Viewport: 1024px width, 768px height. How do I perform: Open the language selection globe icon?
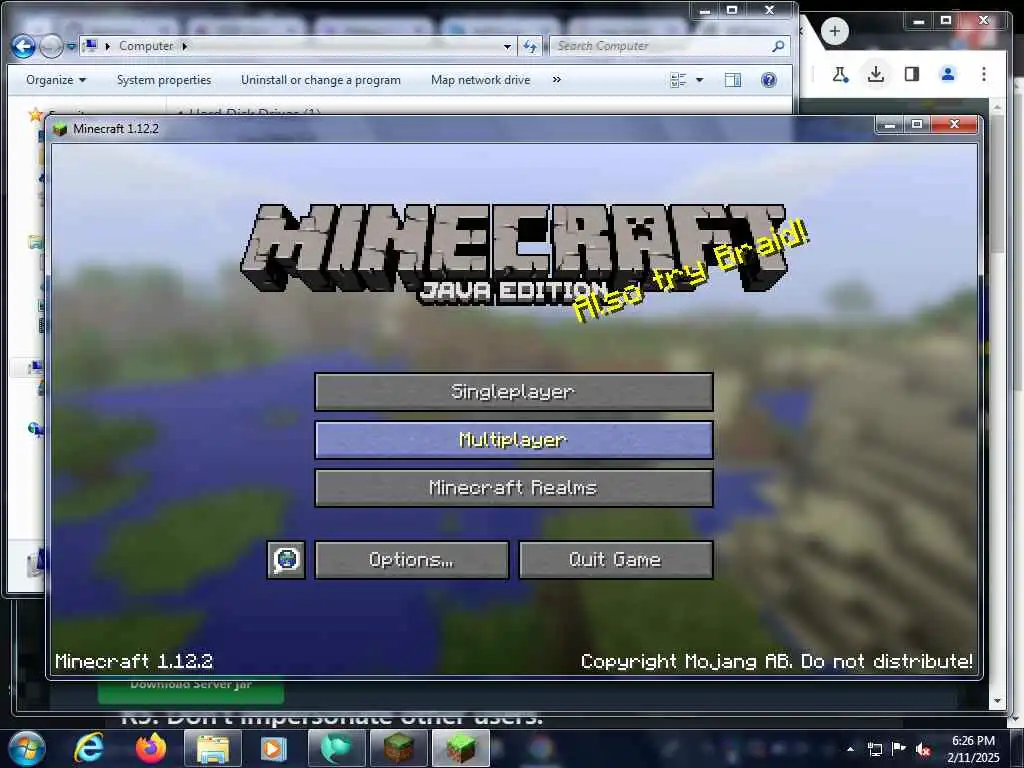pyautogui.click(x=286, y=560)
